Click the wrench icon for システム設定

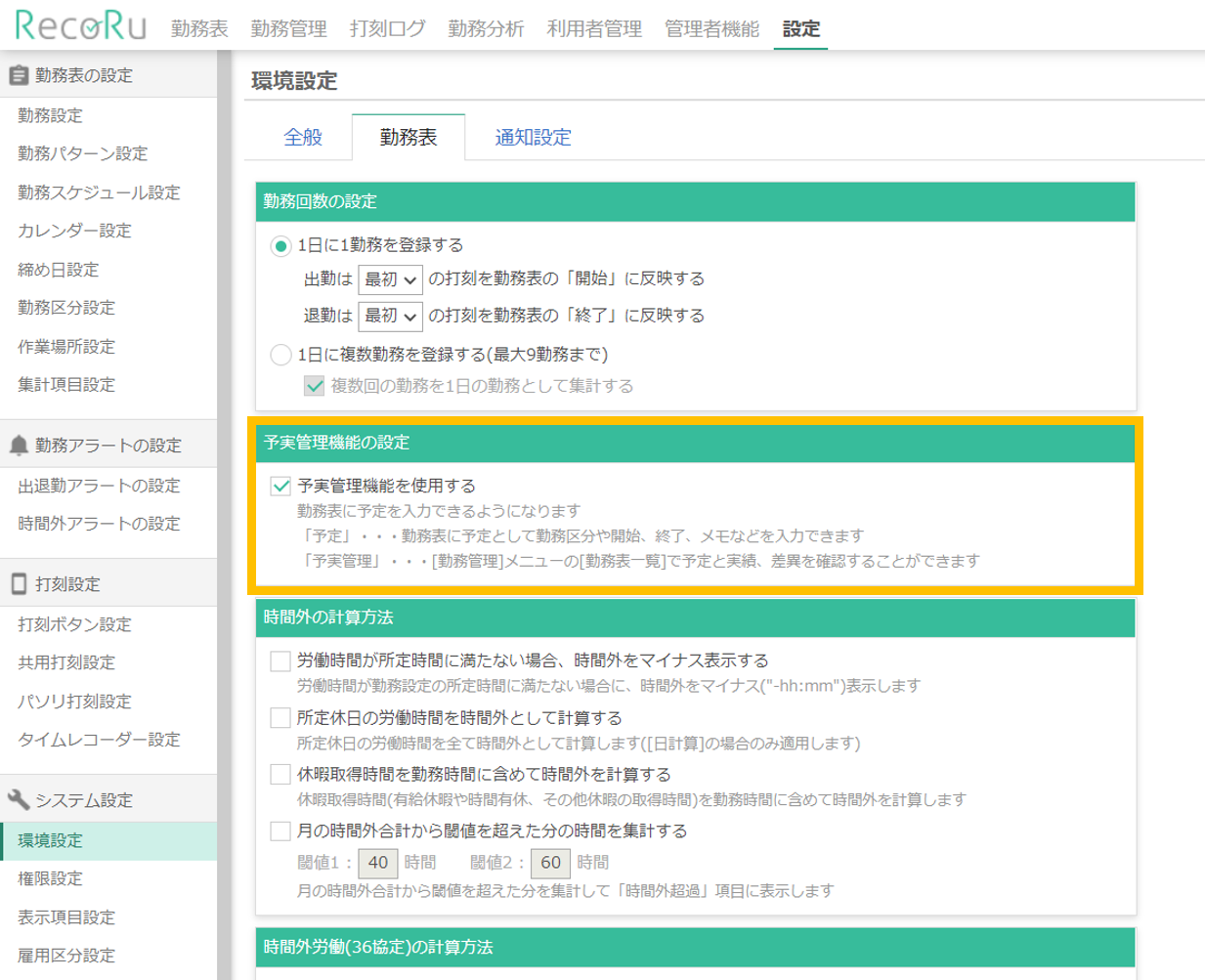[x=18, y=798]
